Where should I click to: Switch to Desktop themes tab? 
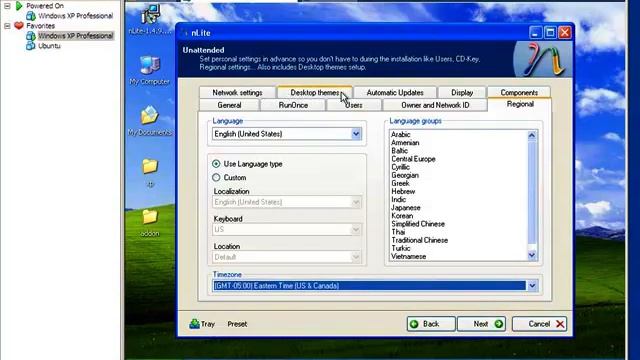[314, 93]
